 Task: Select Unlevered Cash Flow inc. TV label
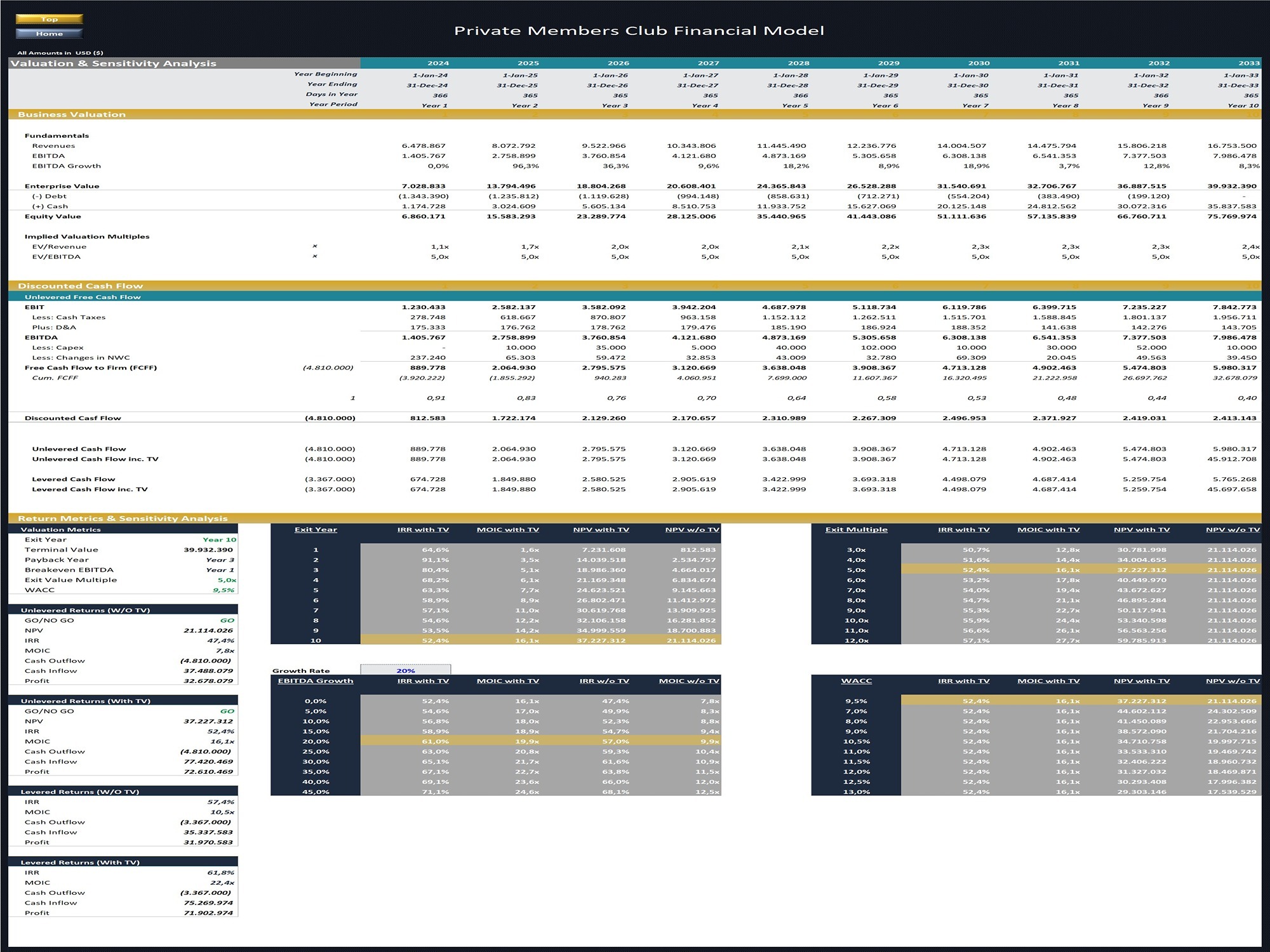coord(95,459)
